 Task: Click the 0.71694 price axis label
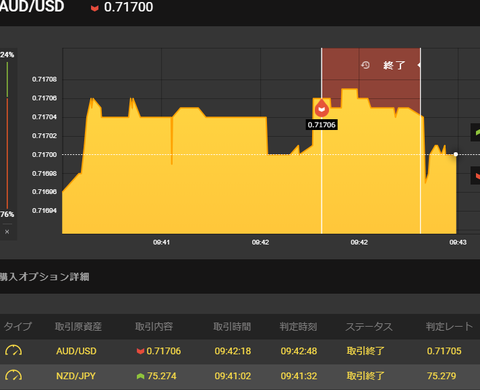click(x=44, y=211)
